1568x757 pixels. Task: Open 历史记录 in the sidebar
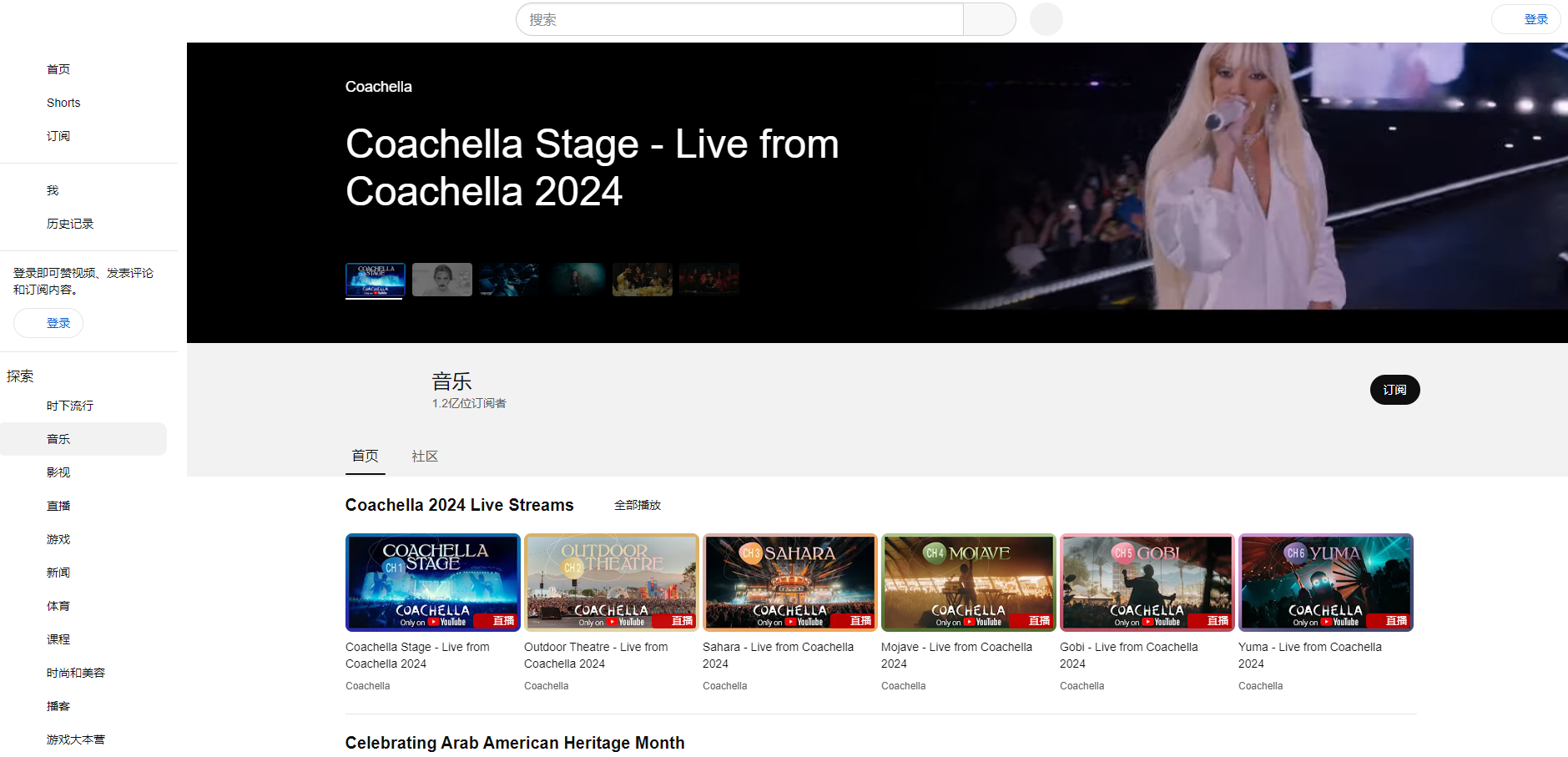tap(83, 224)
